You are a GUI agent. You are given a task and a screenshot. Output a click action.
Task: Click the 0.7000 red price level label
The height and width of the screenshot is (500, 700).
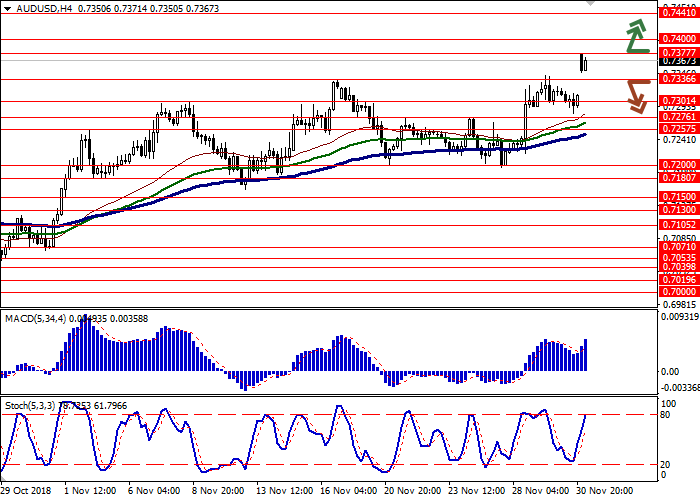click(x=678, y=292)
